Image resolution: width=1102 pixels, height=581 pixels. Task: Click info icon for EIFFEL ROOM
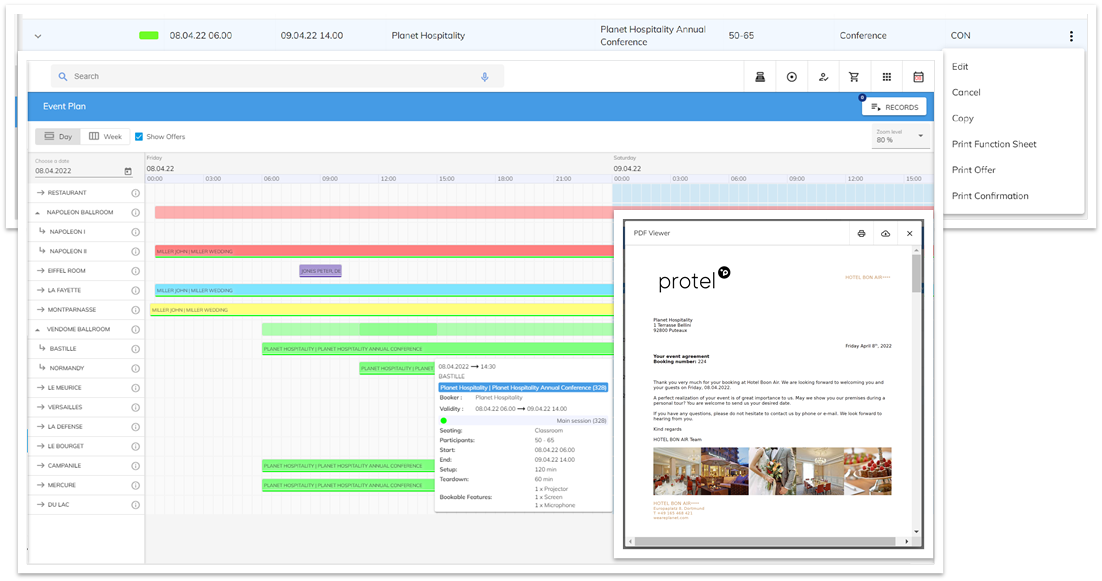coord(136,270)
